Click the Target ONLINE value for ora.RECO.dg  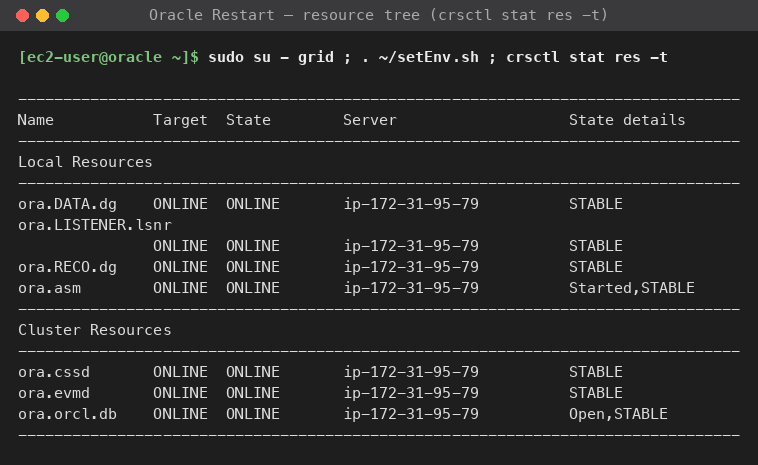[x=180, y=267]
